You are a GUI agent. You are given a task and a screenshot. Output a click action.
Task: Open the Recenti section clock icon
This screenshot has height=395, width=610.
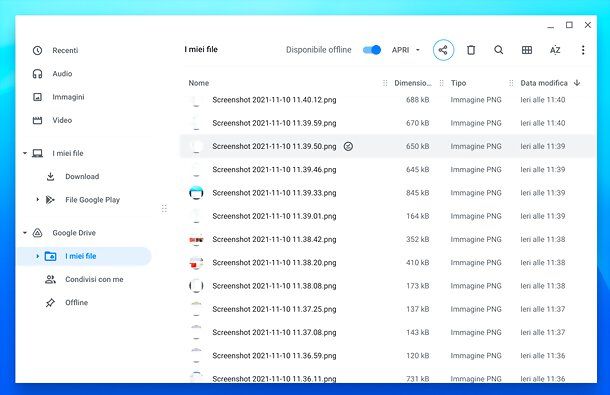click(x=37, y=50)
